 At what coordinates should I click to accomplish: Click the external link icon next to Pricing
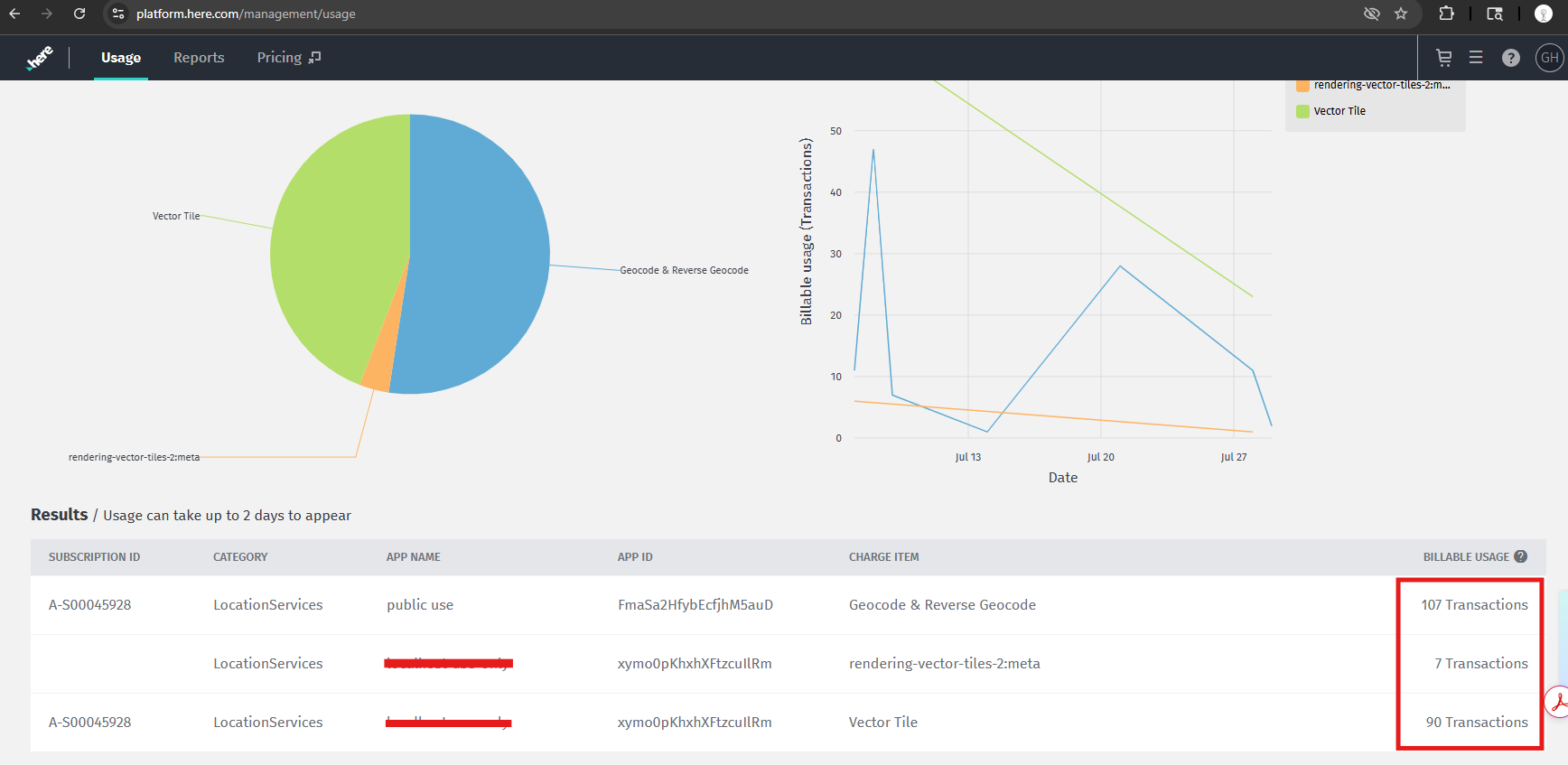[314, 58]
